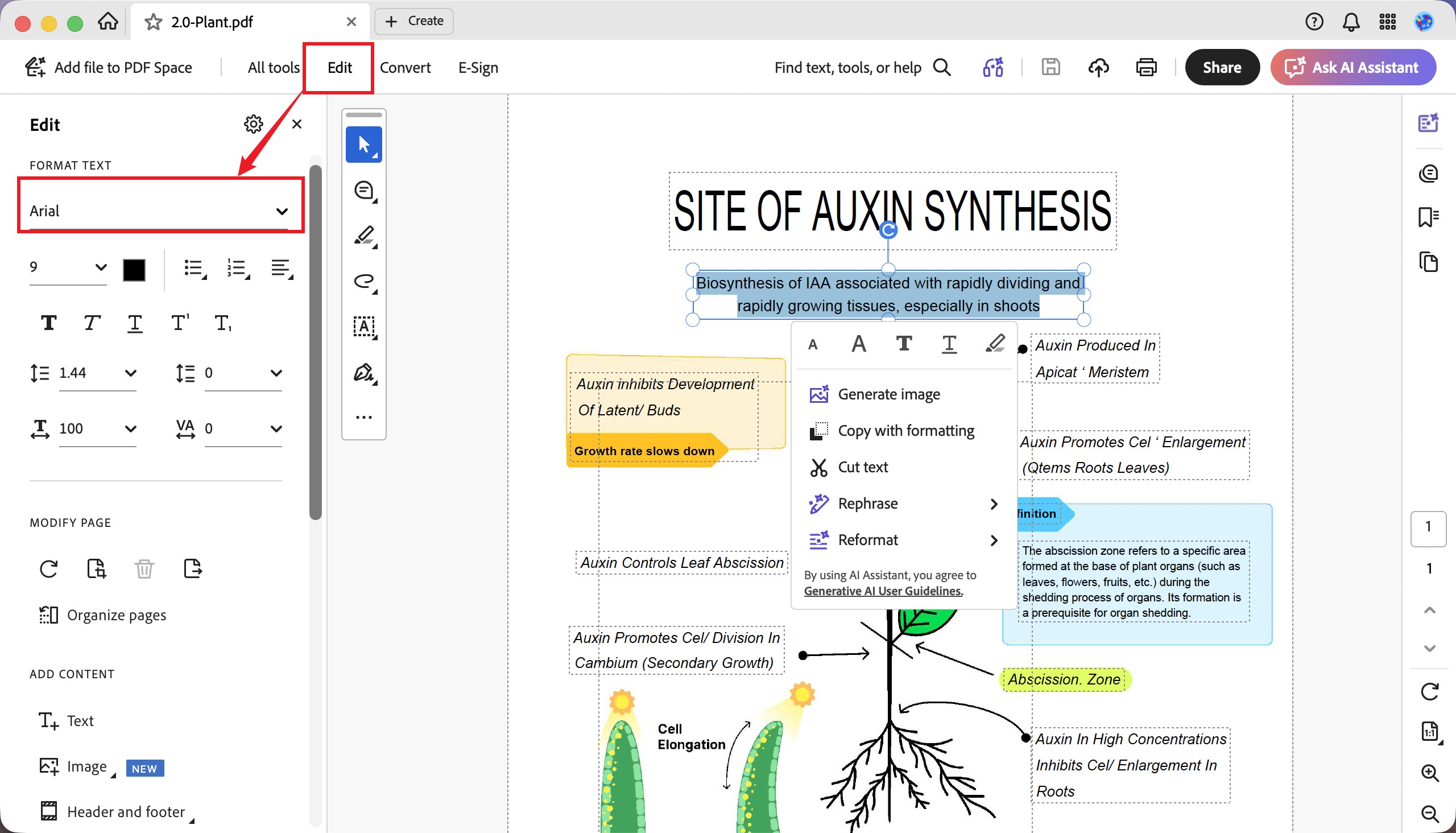Viewport: 1456px width, 833px height.
Task: Decrease font size with small A
Action: click(813, 344)
